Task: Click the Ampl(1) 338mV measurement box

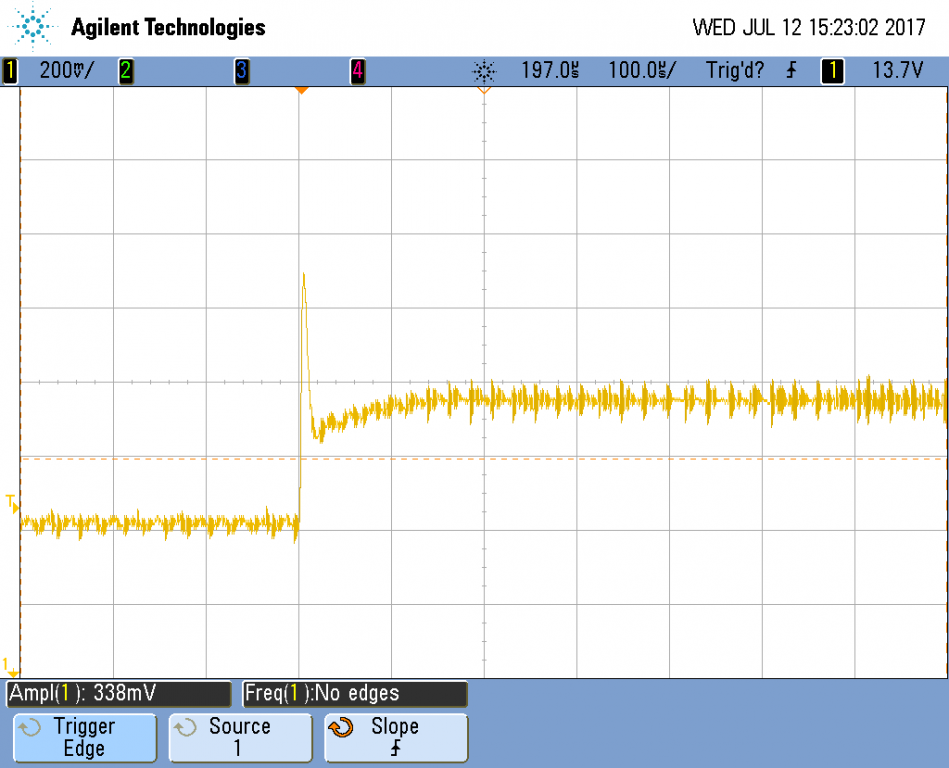Action: click(x=119, y=694)
